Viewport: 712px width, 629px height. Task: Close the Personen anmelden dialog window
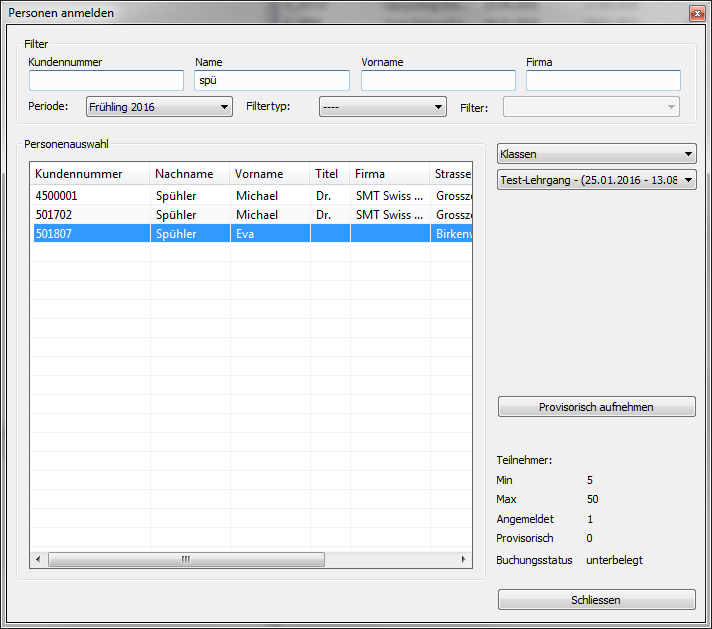coord(696,13)
